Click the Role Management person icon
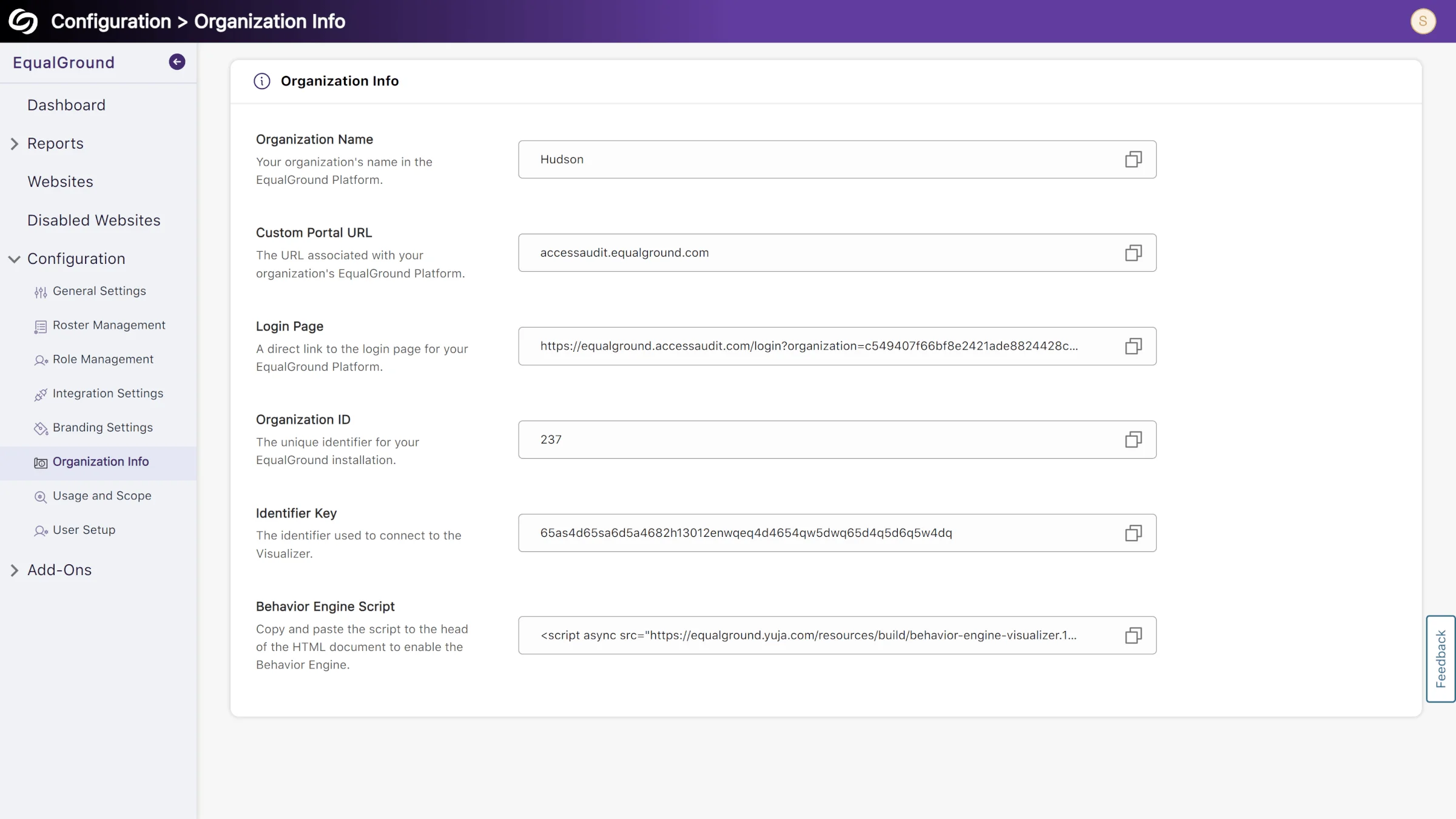This screenshot has height=819, width=1456. click(41, 360)
